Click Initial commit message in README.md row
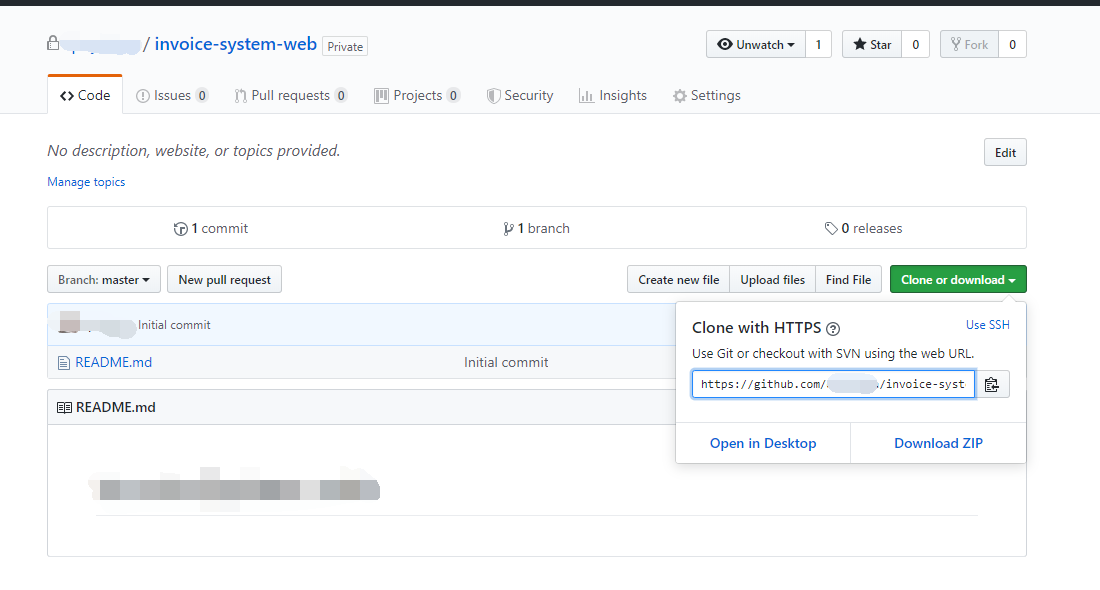 (506, 363)
